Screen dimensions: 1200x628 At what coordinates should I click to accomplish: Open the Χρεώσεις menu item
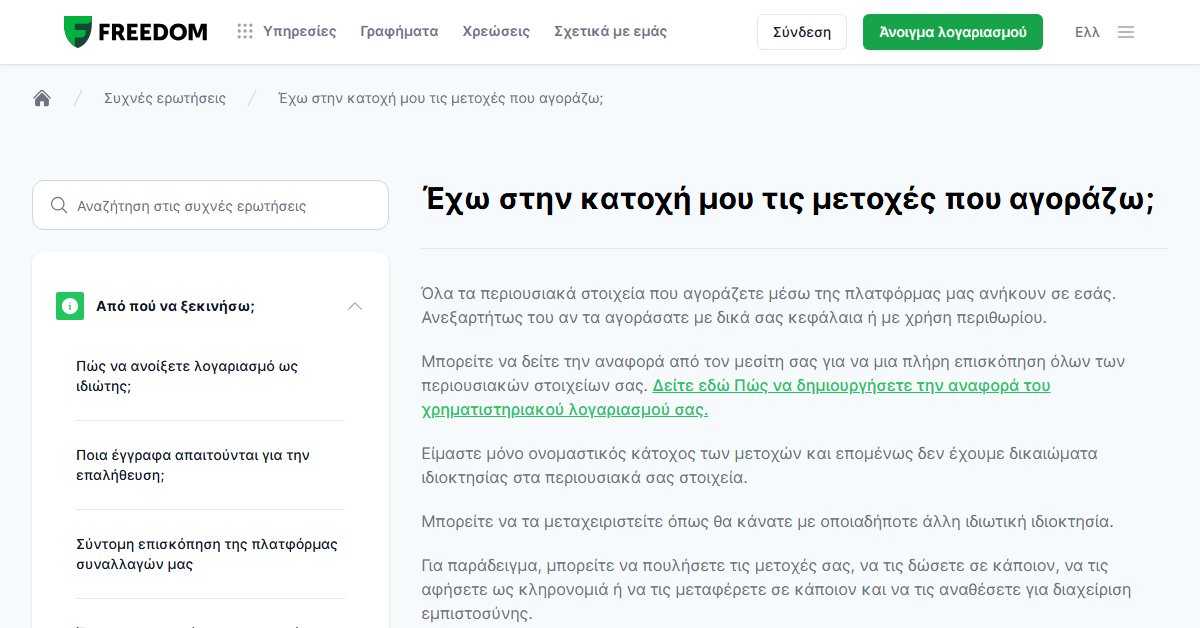496,32
